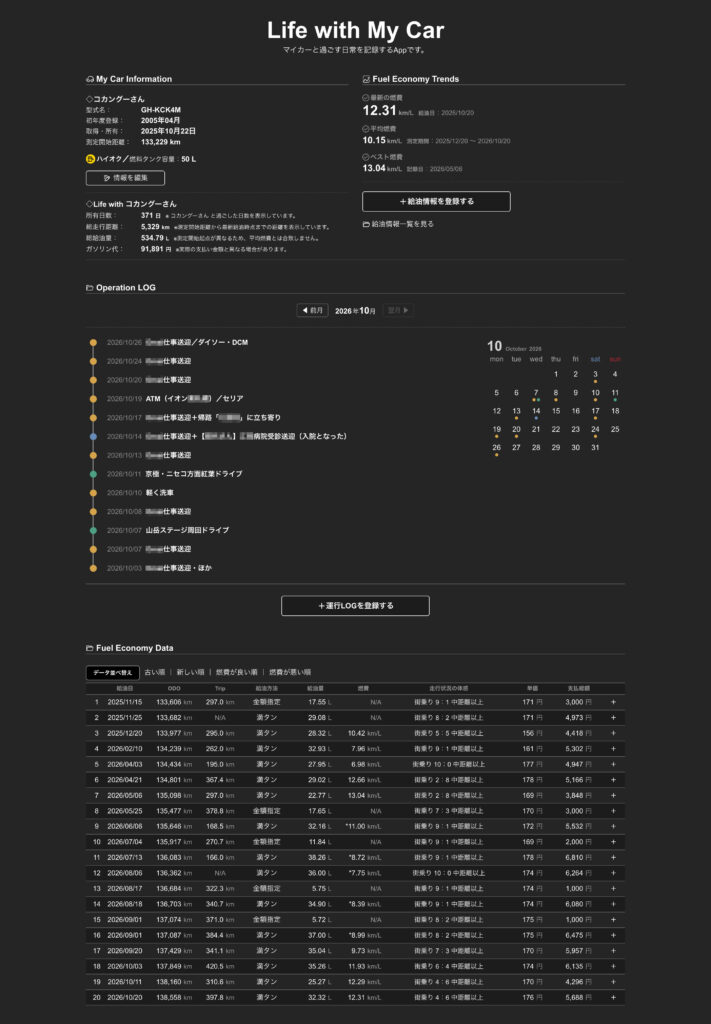Select October 20 on the calendar

click(x=516, y=430)
